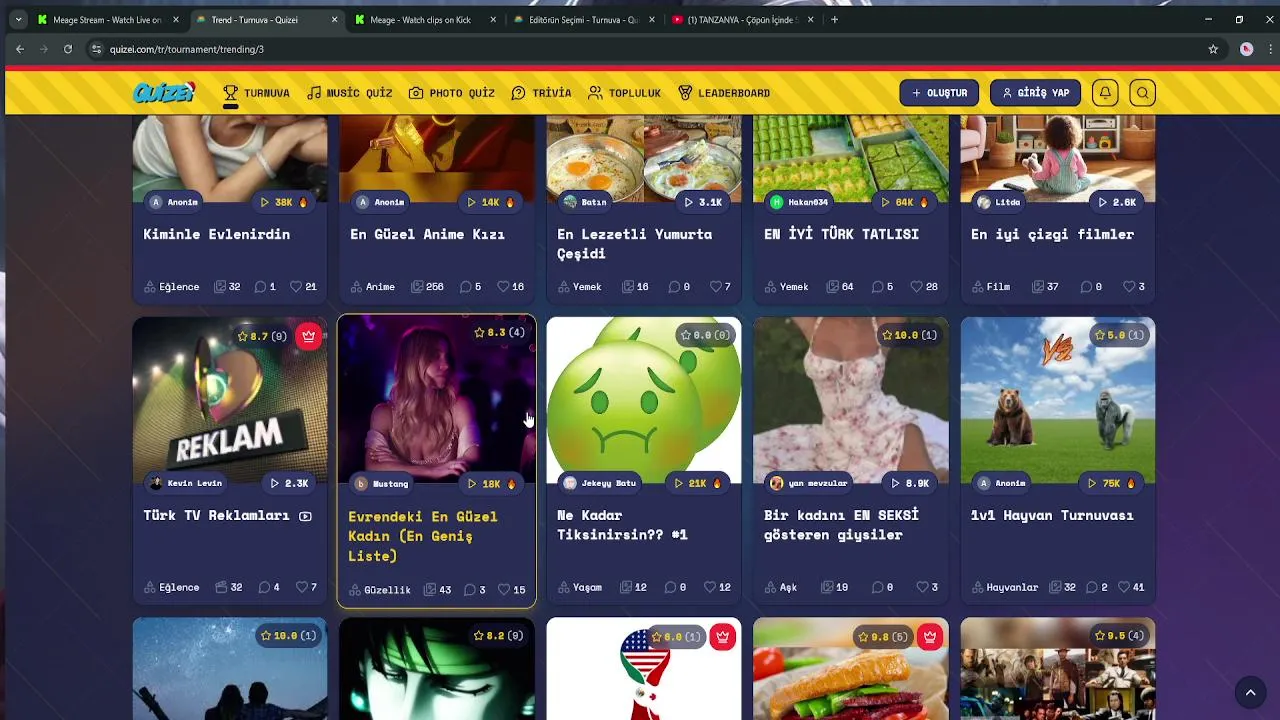Select the Hayvanlar category tag
1280x720 pixels.
pos(1004,587)
